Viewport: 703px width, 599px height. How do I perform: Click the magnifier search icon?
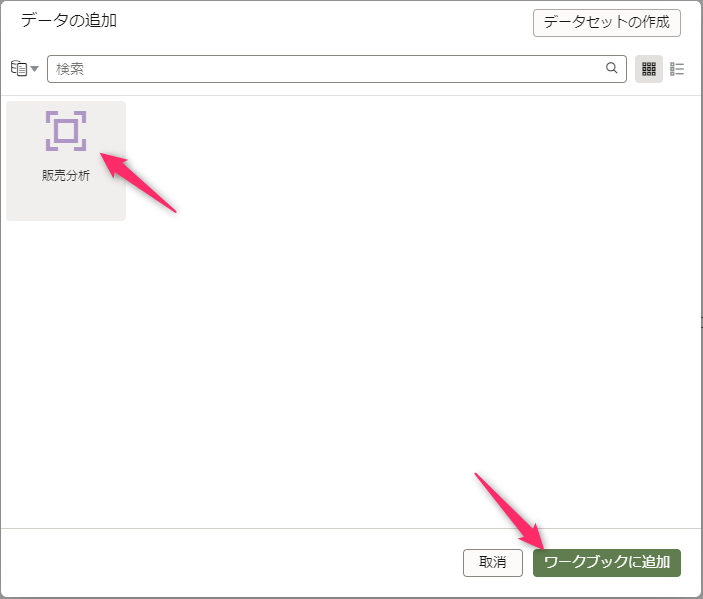click(612, 68)
